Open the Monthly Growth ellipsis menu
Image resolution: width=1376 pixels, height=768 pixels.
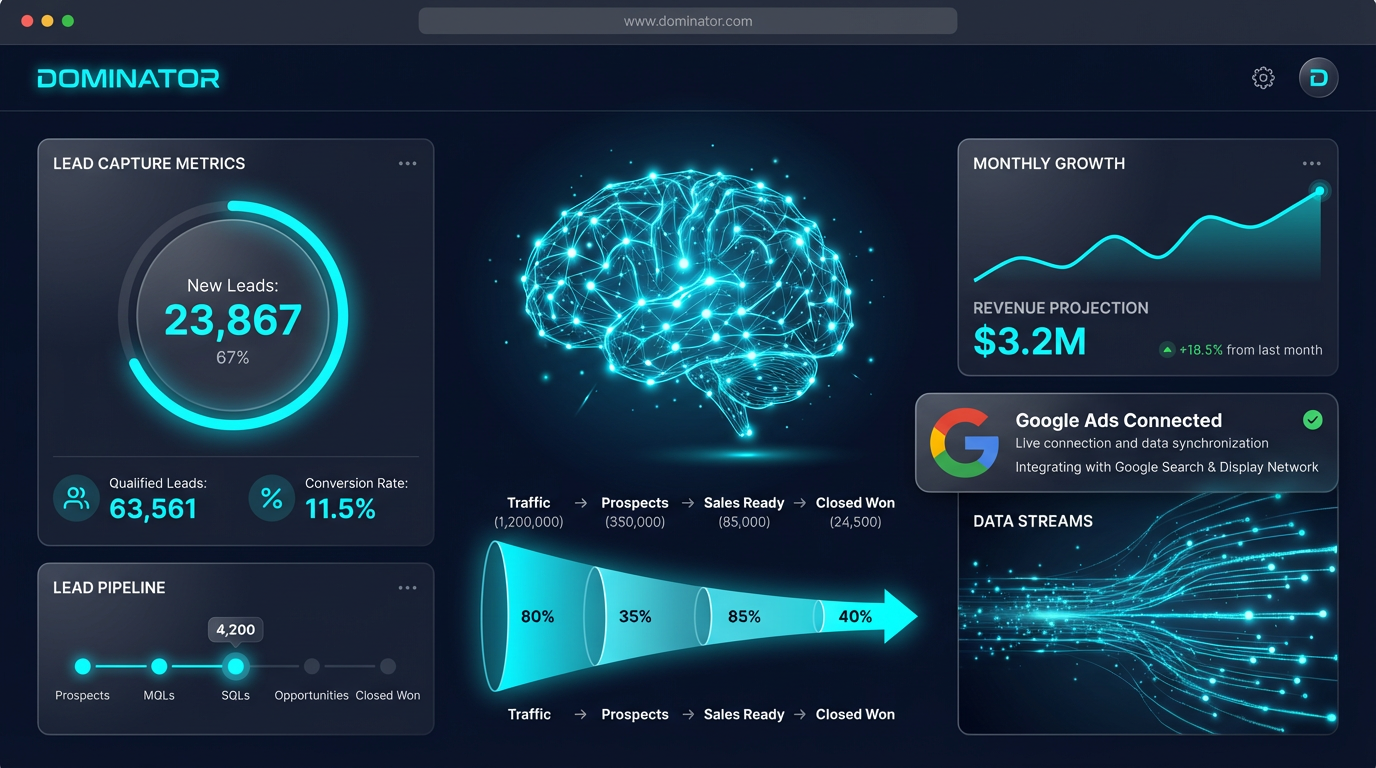click(1312, 163)
